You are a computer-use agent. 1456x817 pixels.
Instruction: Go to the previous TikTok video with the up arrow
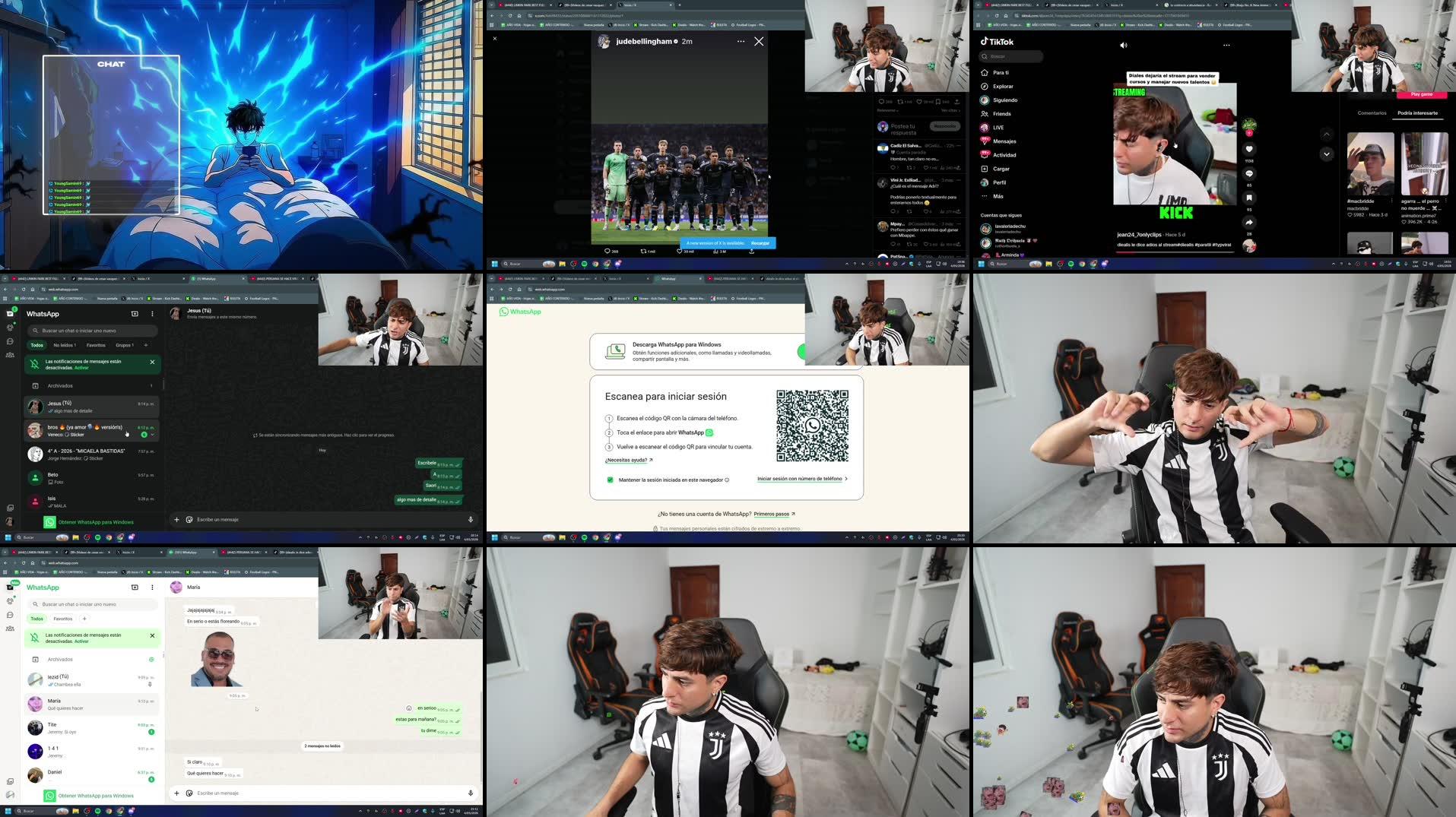(1327, 134)
